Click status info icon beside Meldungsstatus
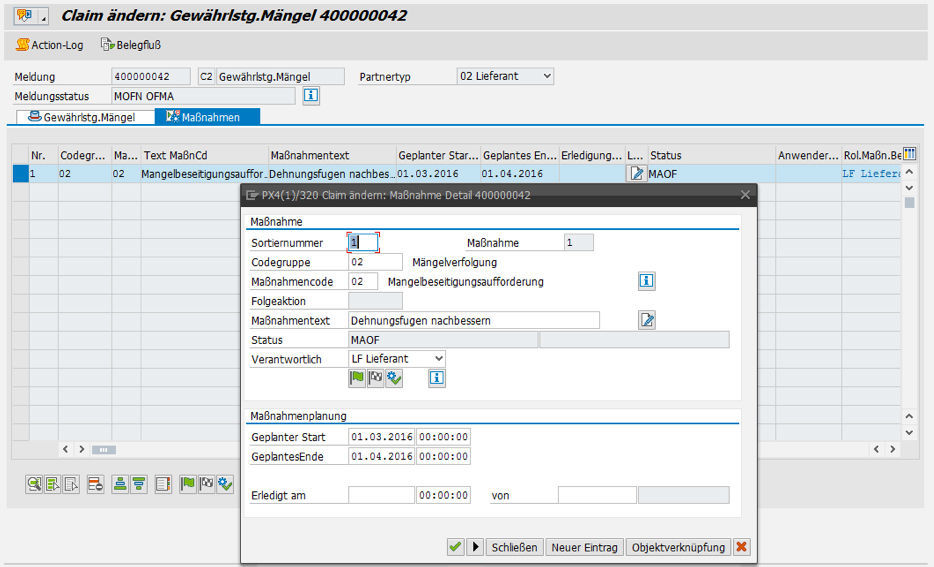934x567 pixels. pyautogui.click(x=310, y=96)
